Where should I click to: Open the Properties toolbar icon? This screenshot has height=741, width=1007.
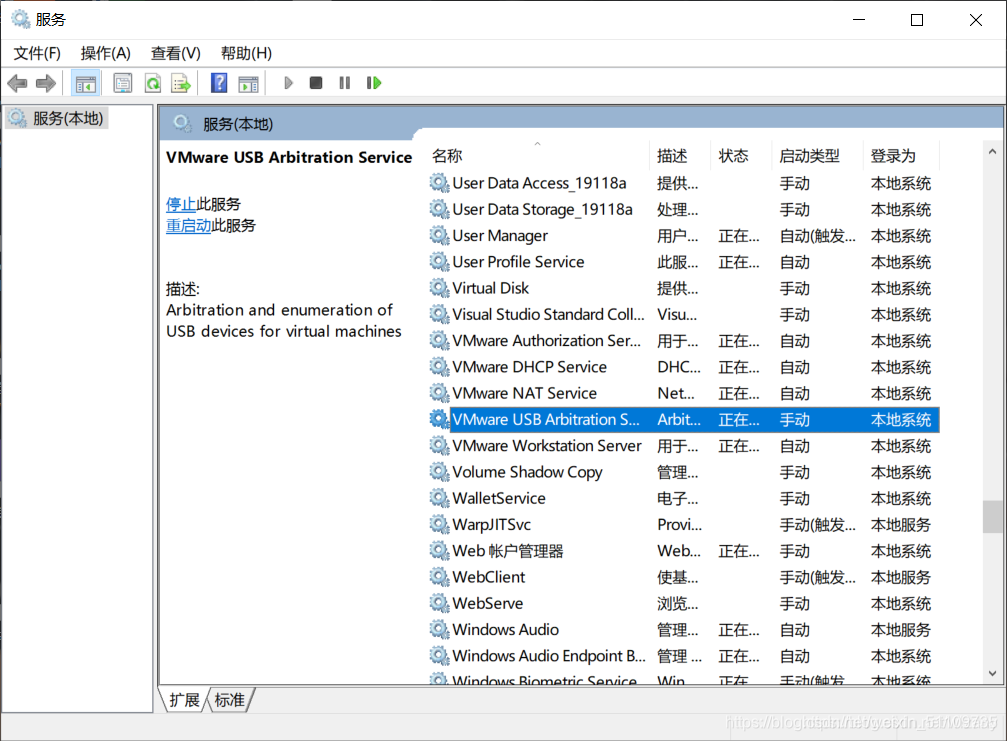click(x=123, y=83)
